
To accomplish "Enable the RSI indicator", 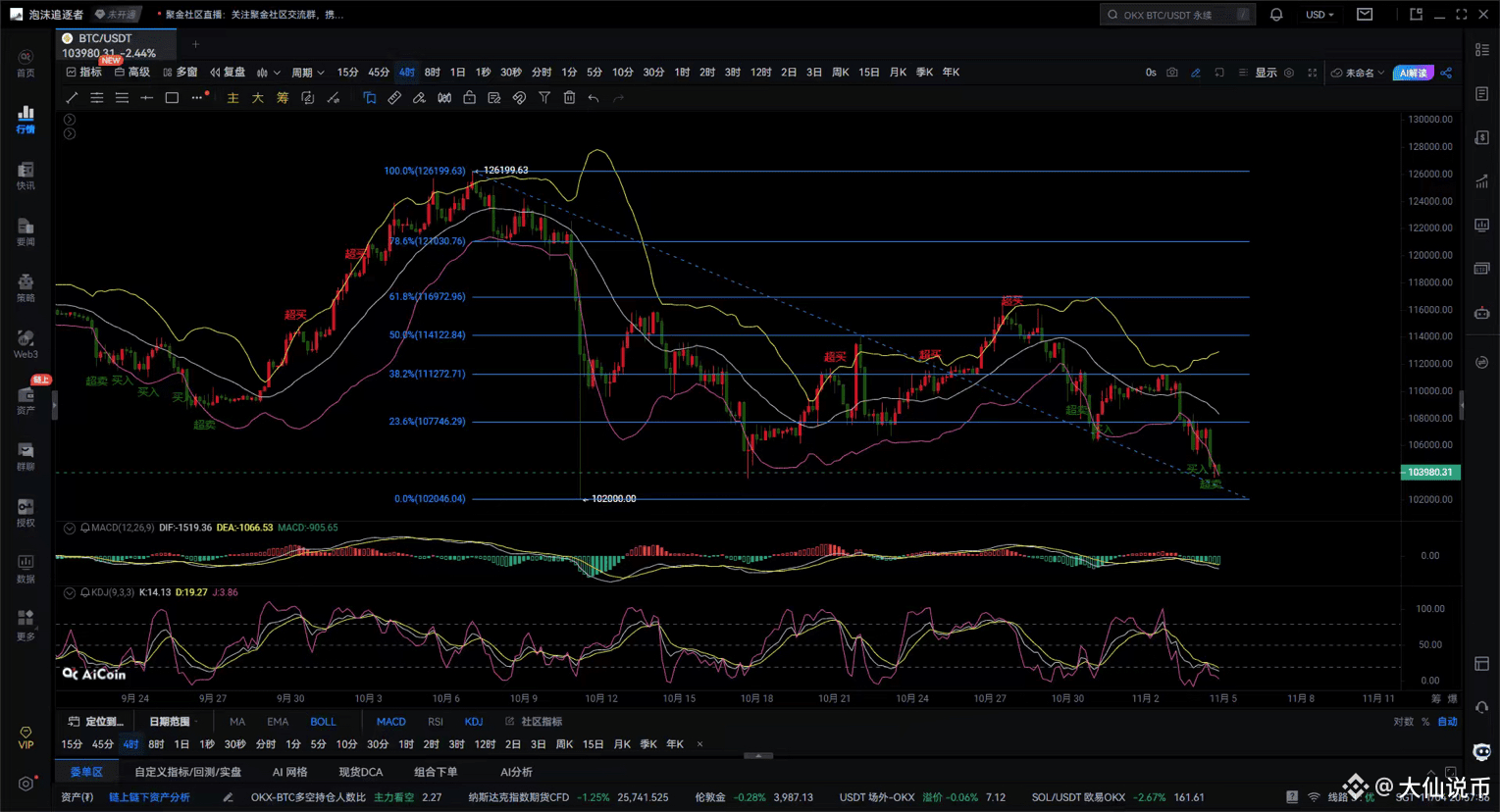I will pos(435,722).
